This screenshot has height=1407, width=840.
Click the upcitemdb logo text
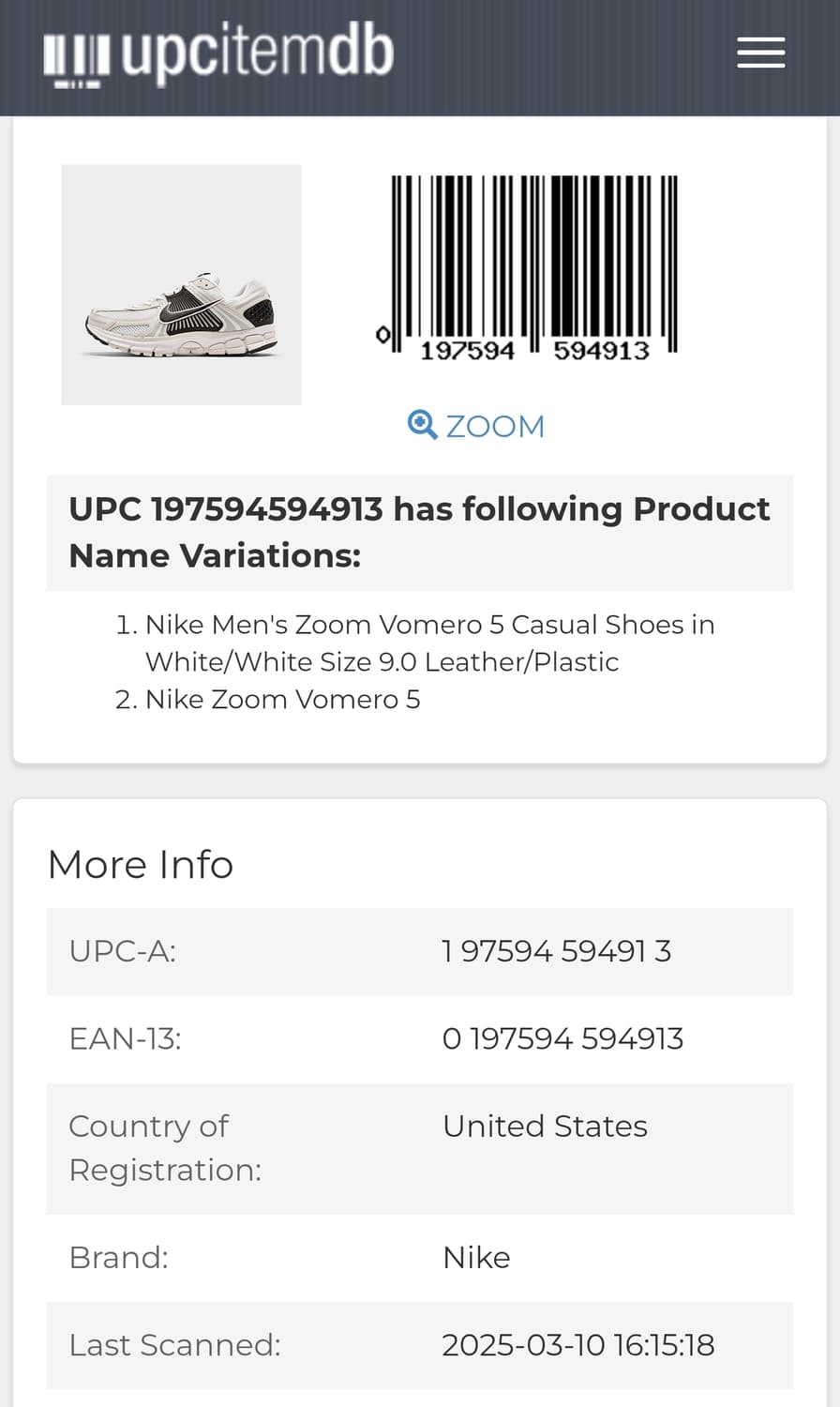pos(257,53)
